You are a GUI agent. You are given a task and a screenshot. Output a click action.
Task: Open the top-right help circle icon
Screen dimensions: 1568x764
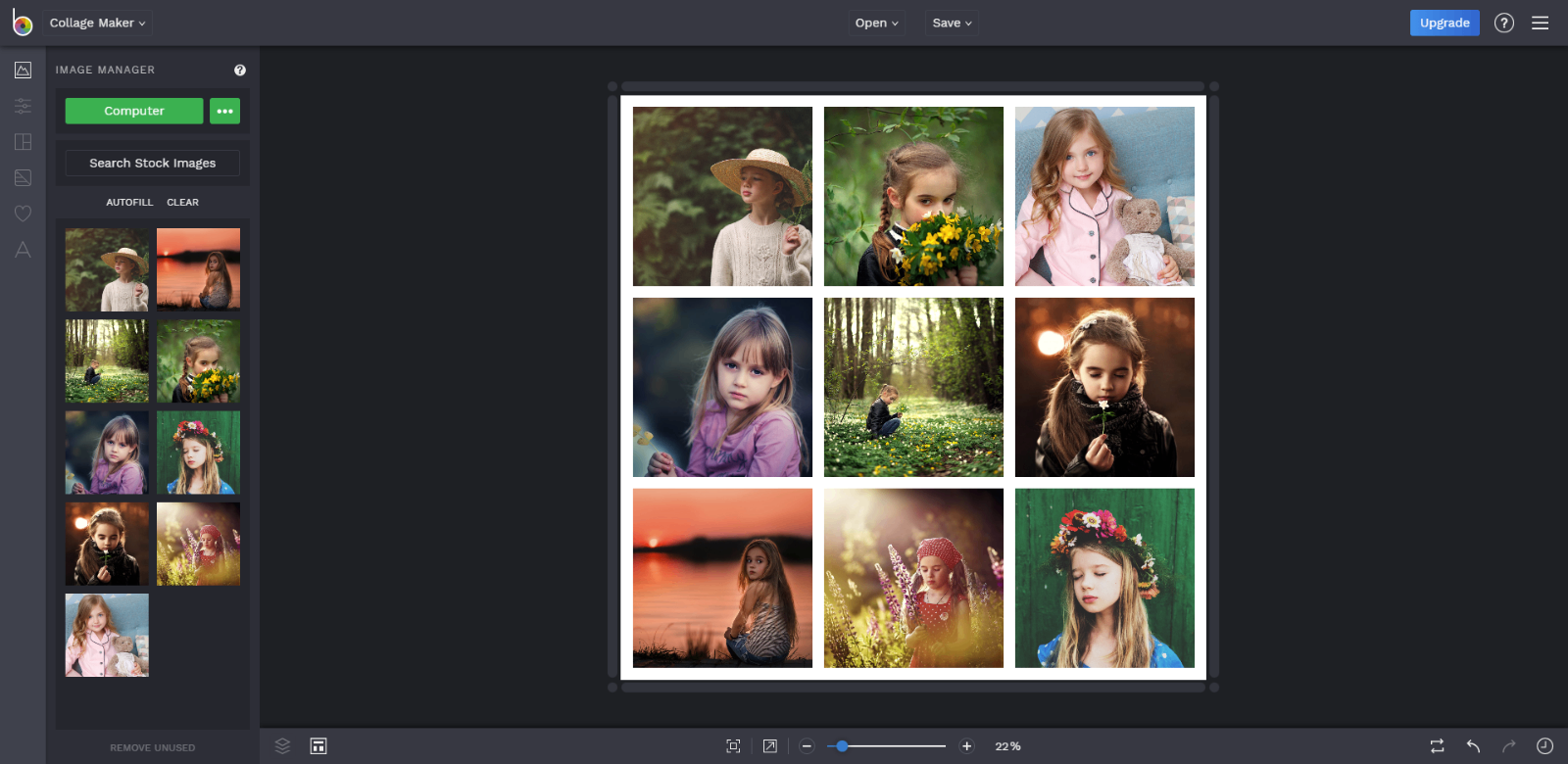[1504, 23]
